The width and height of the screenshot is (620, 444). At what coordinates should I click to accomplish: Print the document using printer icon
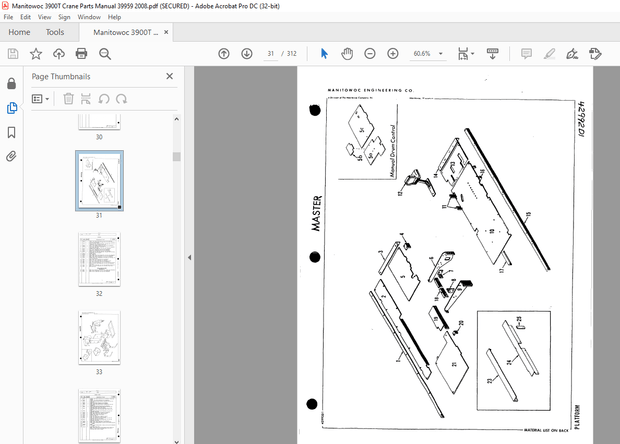point(81,54)
